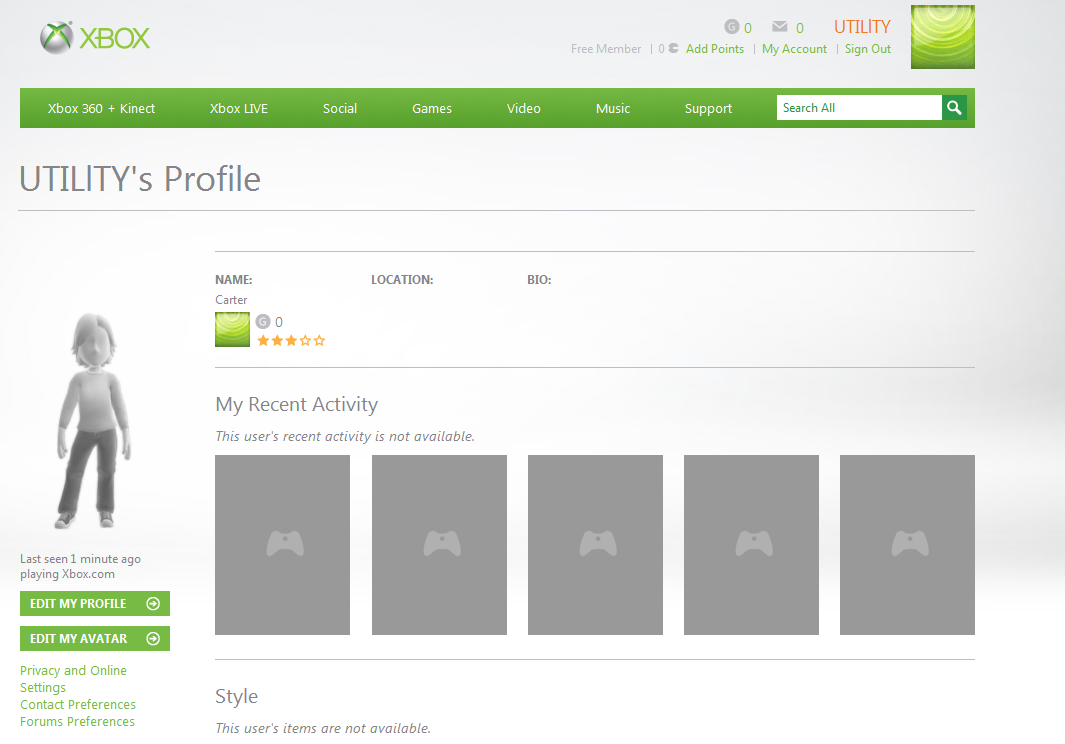Select the second recent activity placeholder tile
This screenshot has height=744, width=1065.
pyautogui.click(x=439, y=545)
